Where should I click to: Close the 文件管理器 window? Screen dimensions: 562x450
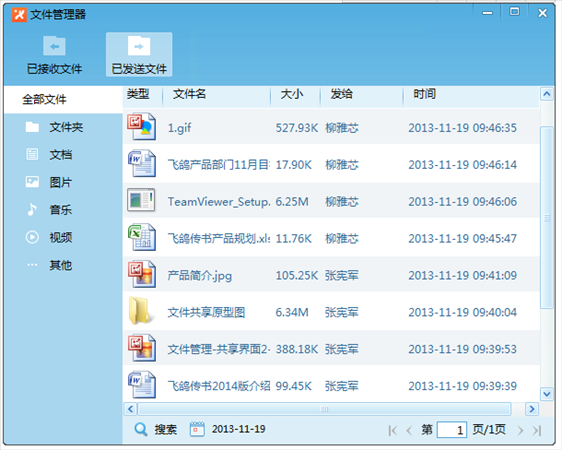click(x=543, y=13)
